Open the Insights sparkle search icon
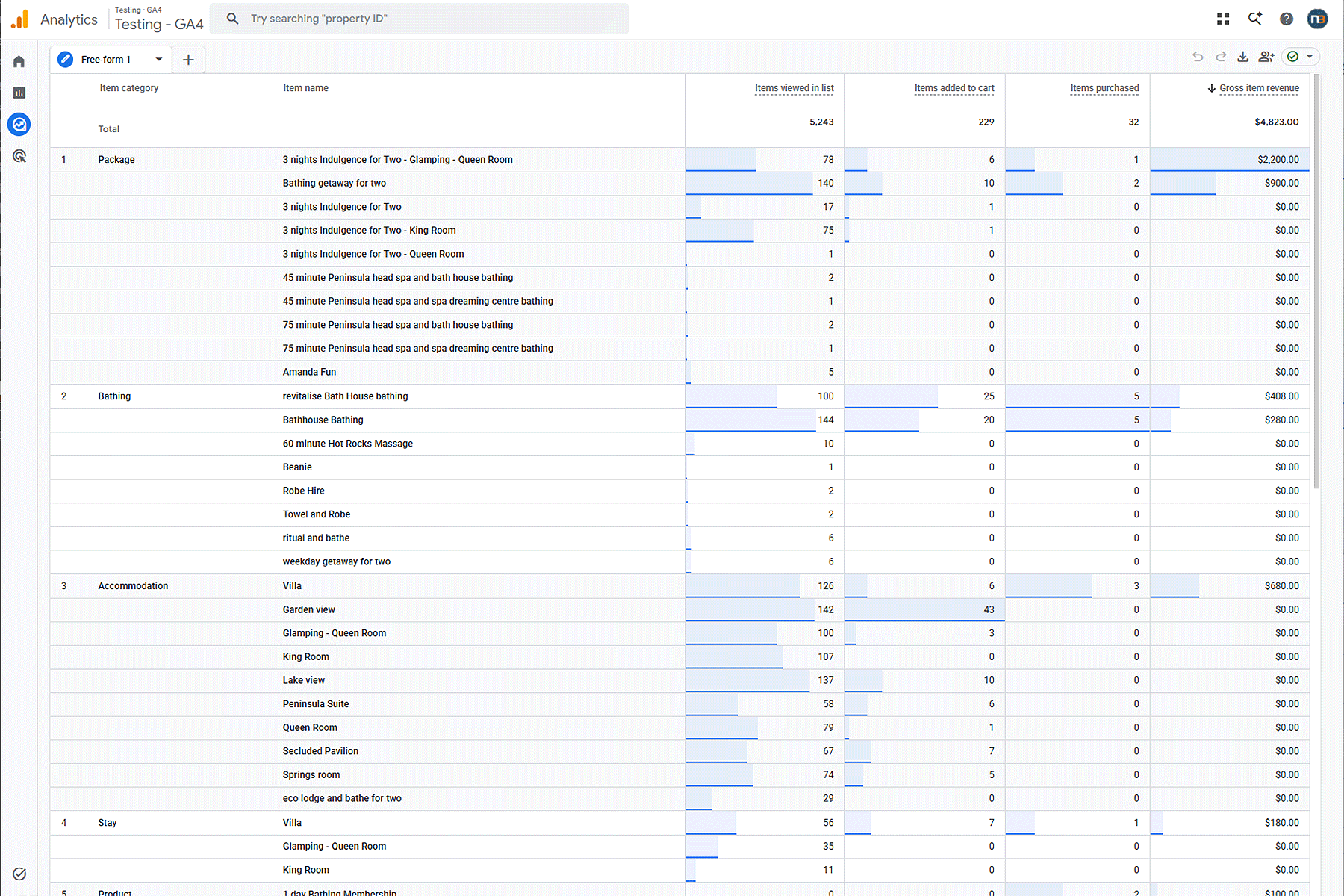The height and width of the screenshot is (896, 1344). click(1255, 19)
